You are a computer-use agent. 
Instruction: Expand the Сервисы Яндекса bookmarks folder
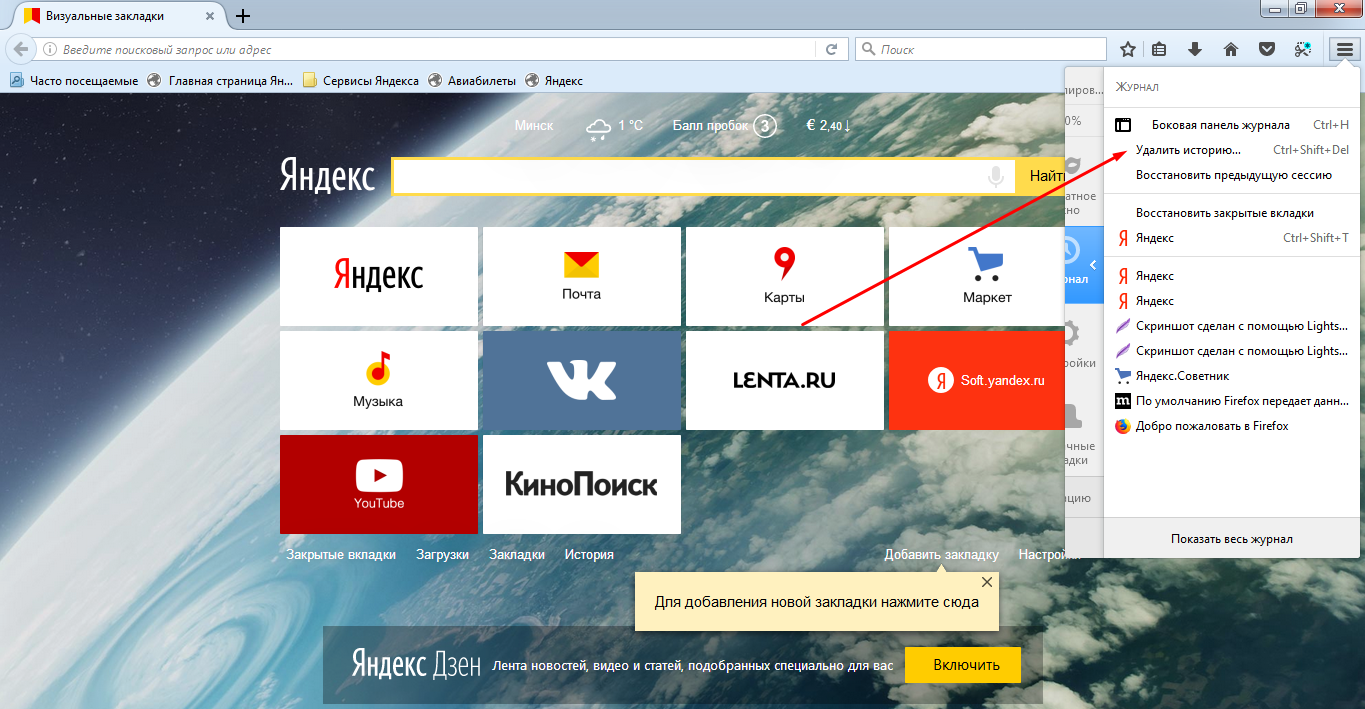coord(361,81)
